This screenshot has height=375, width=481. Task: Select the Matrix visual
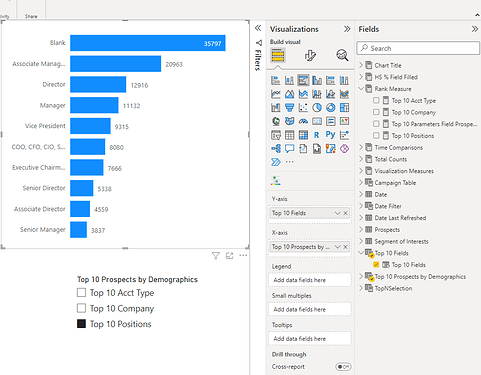coord(303,135)
